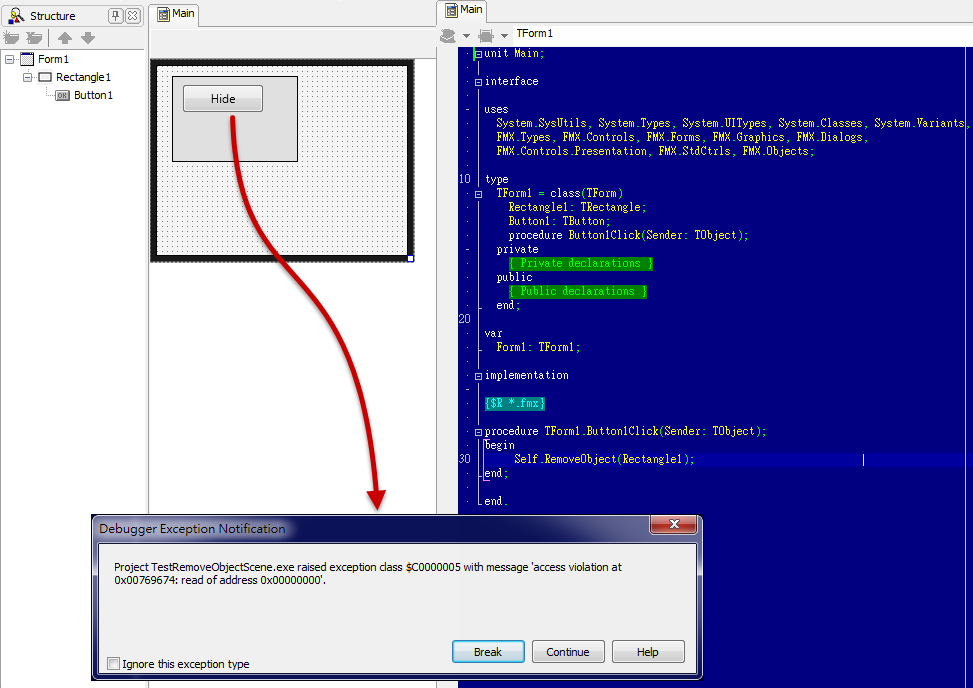The height and width of the screenshot is (688, 973).
Task: Open Help from the exception dialog
Action: (648, 652)
